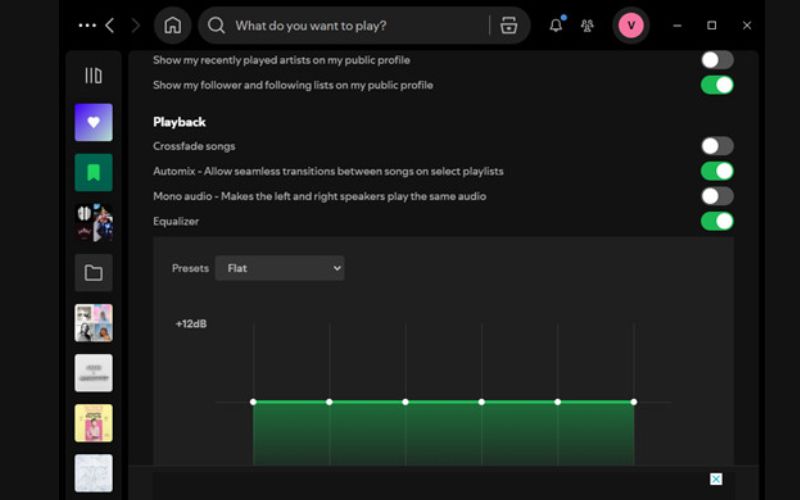The height and width of the screenshot is (500, 800).
Task: Close the ad banner at bottom
Action: (716, 479)
